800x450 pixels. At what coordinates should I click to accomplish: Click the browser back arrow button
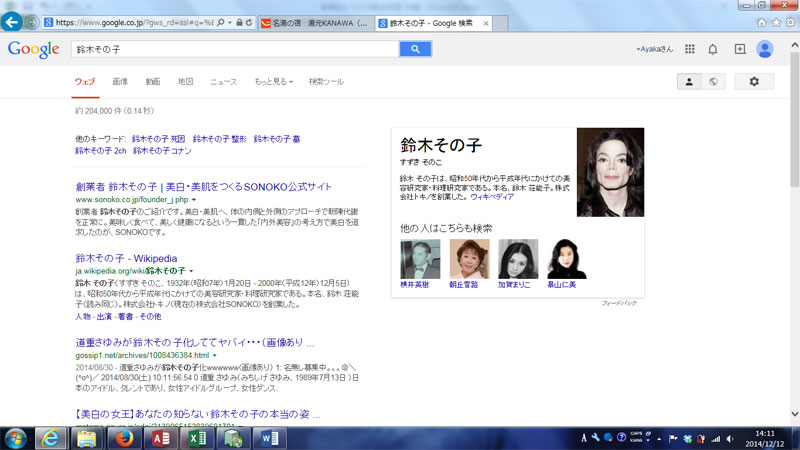11,22
